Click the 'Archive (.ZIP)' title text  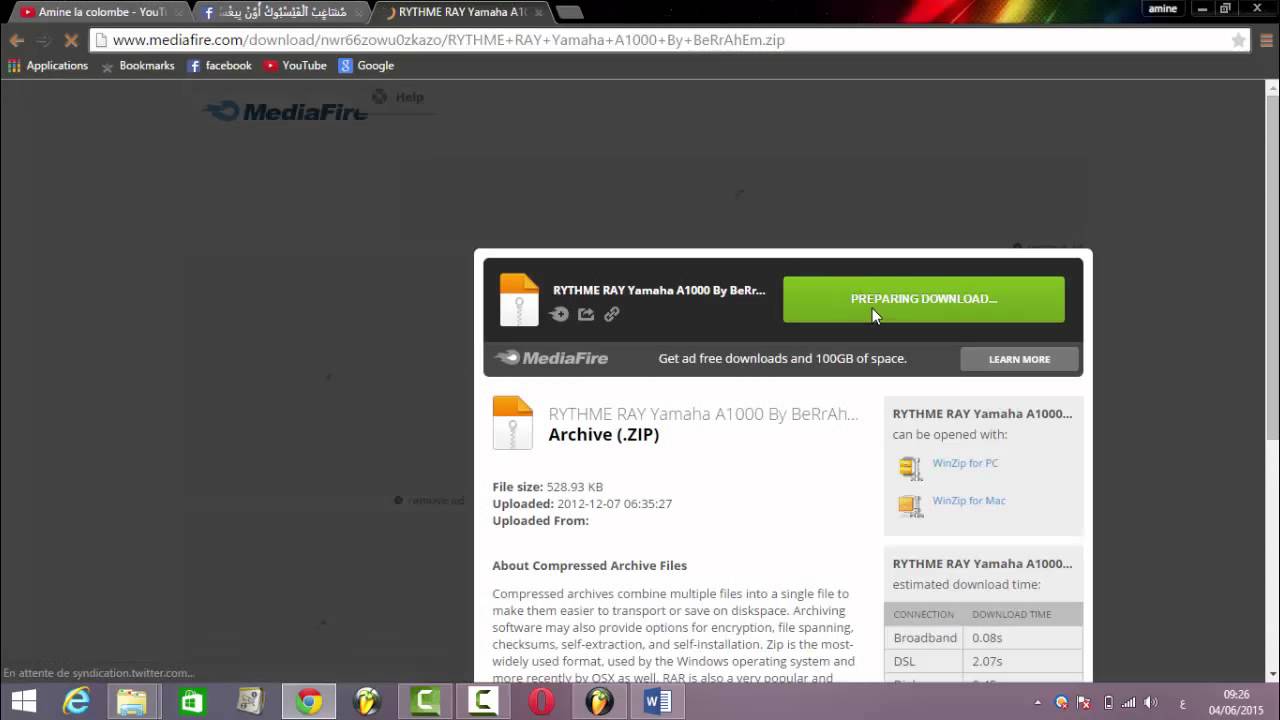coord(604,435)
